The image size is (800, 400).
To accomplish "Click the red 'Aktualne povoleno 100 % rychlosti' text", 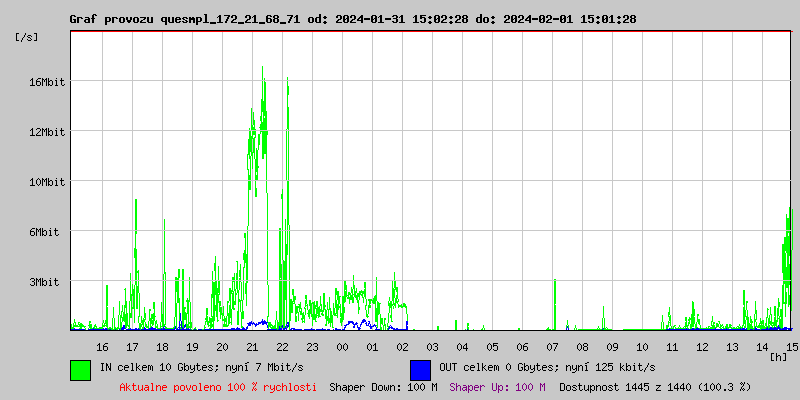I will point(218,387).
